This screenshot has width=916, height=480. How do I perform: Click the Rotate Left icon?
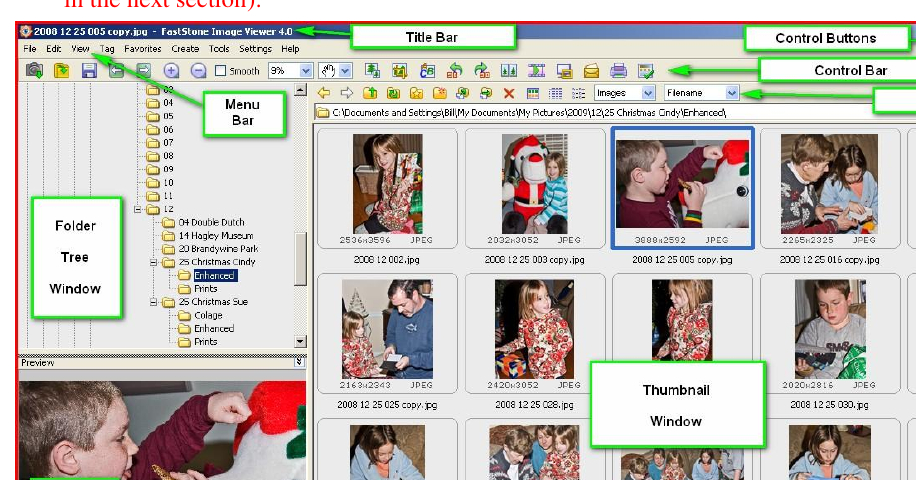(x=454, y=71)
